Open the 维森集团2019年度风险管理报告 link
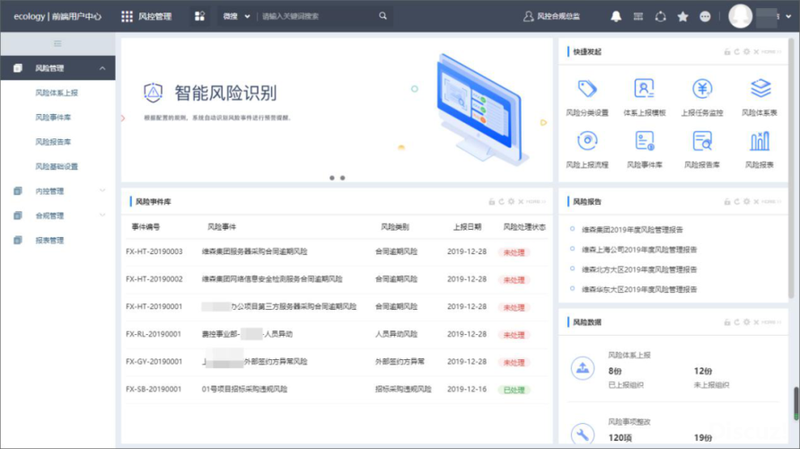The image size is (800, 449). (x=632, y=230)
